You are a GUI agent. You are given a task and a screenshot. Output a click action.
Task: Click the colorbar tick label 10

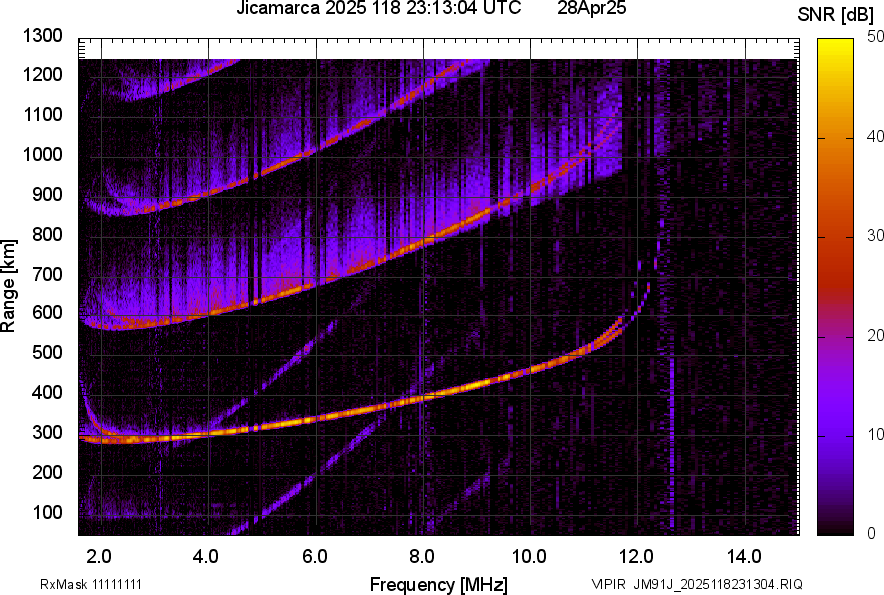[x=875, y=434]
